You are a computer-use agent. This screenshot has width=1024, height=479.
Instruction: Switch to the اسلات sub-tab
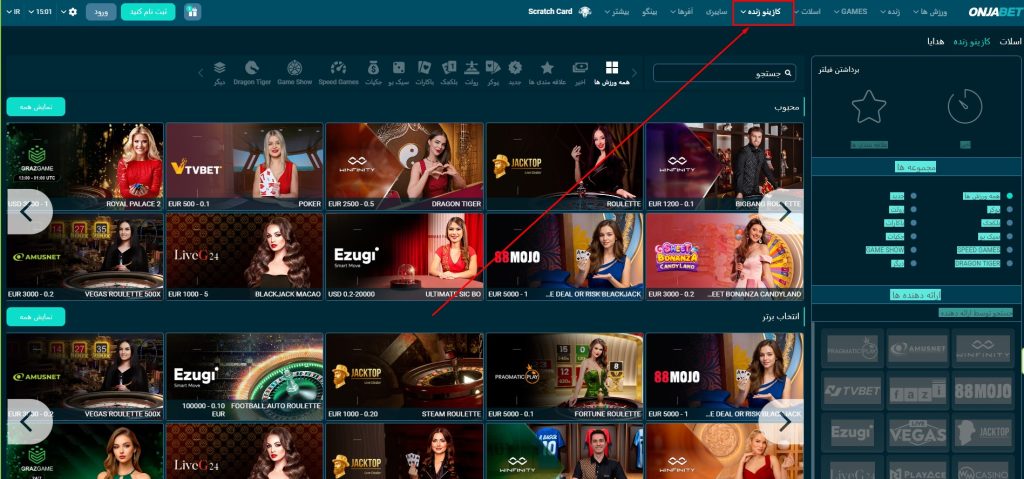(x=1010, y=41)
